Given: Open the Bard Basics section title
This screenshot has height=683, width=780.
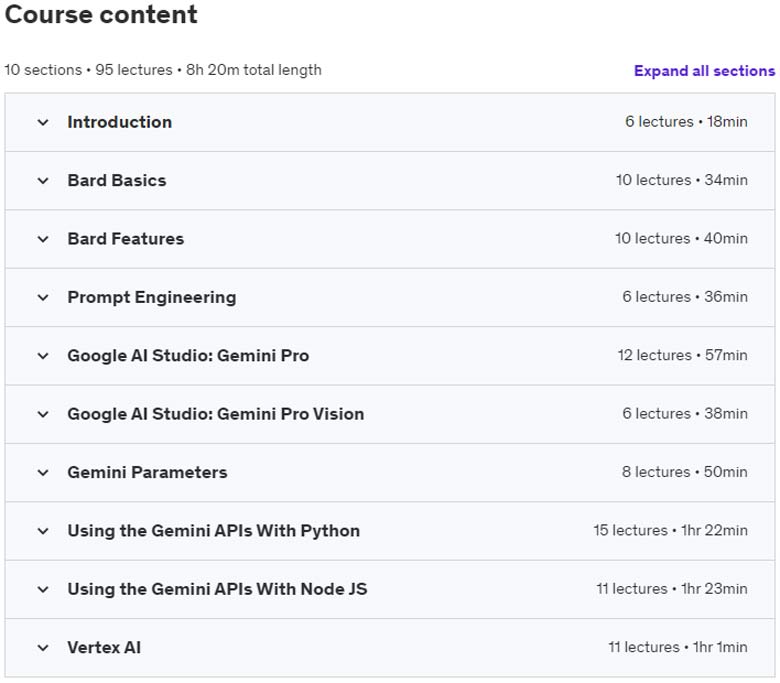Looking at the screenshot, I should (117, 180).
